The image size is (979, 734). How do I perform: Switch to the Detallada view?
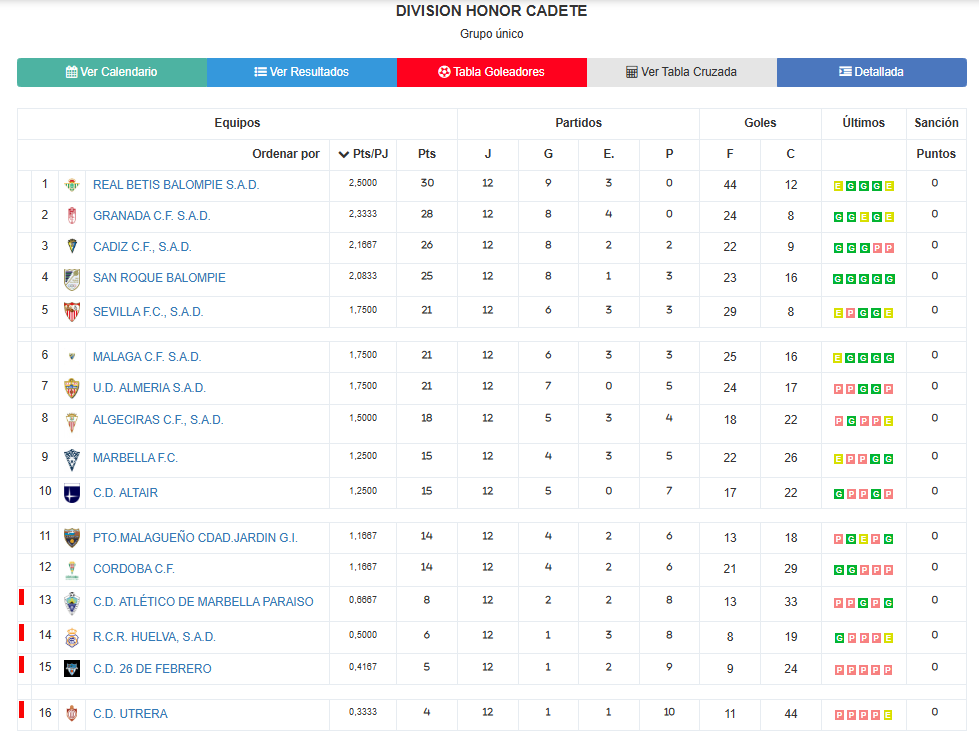click(872, 72)
